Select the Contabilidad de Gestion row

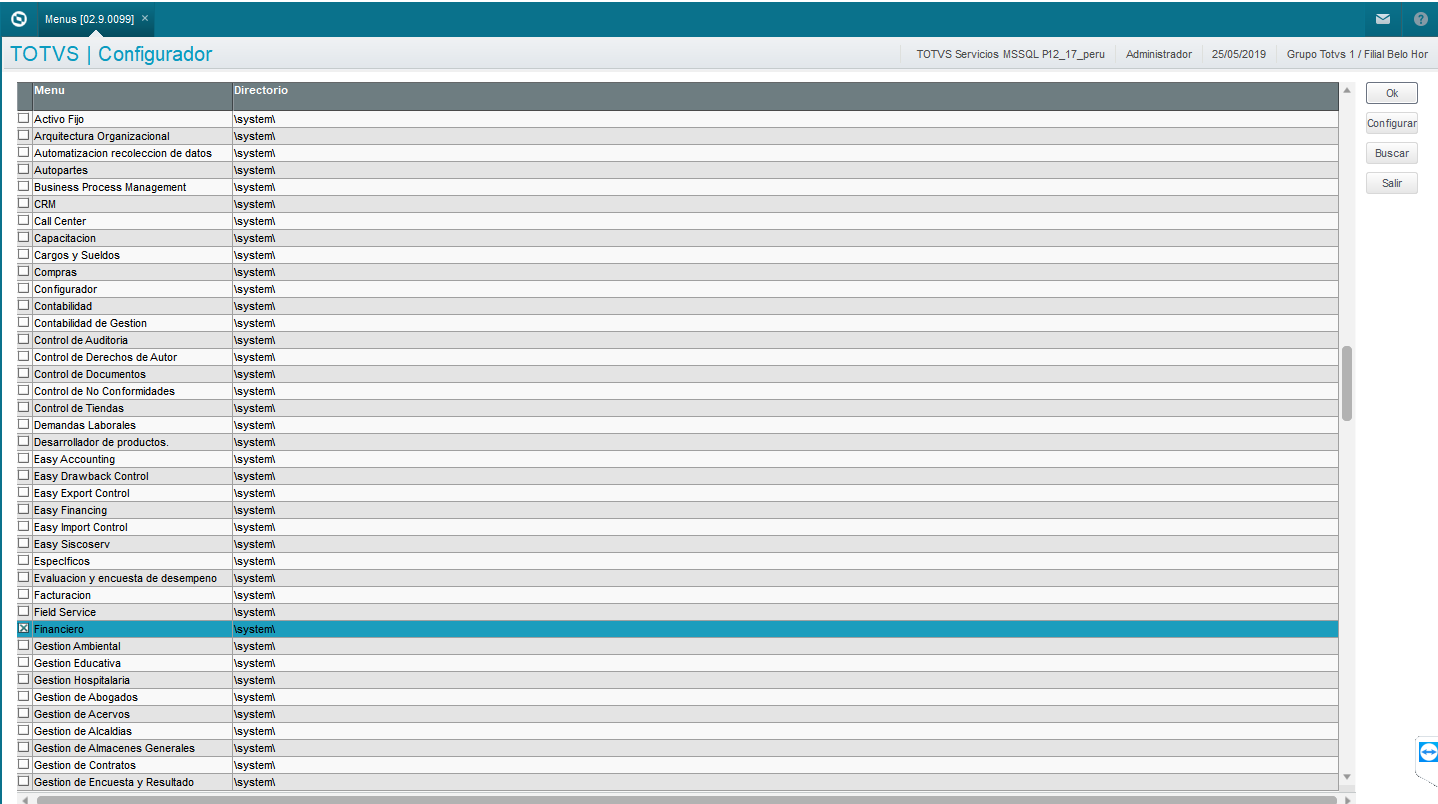678,323
